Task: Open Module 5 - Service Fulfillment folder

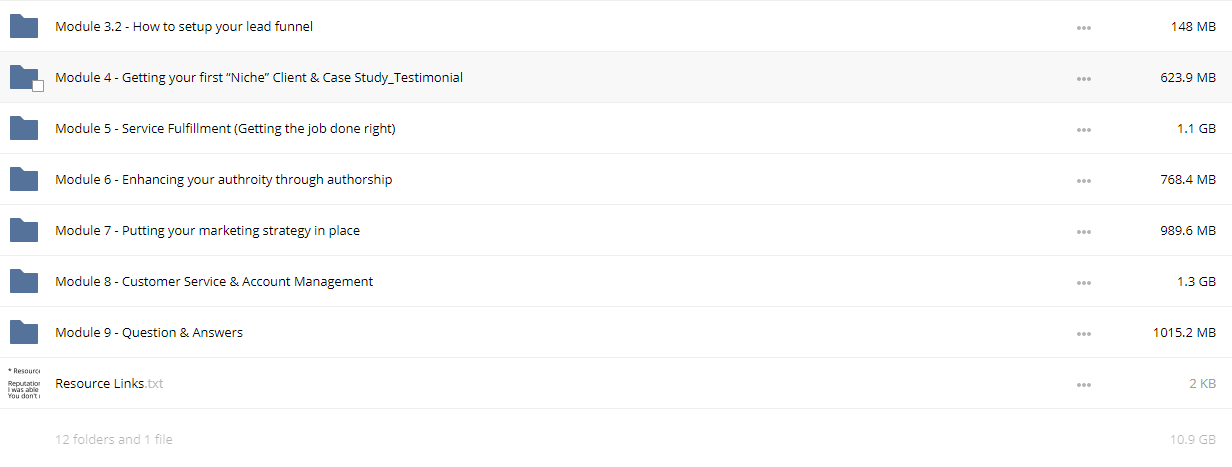Action: (225, 129)
